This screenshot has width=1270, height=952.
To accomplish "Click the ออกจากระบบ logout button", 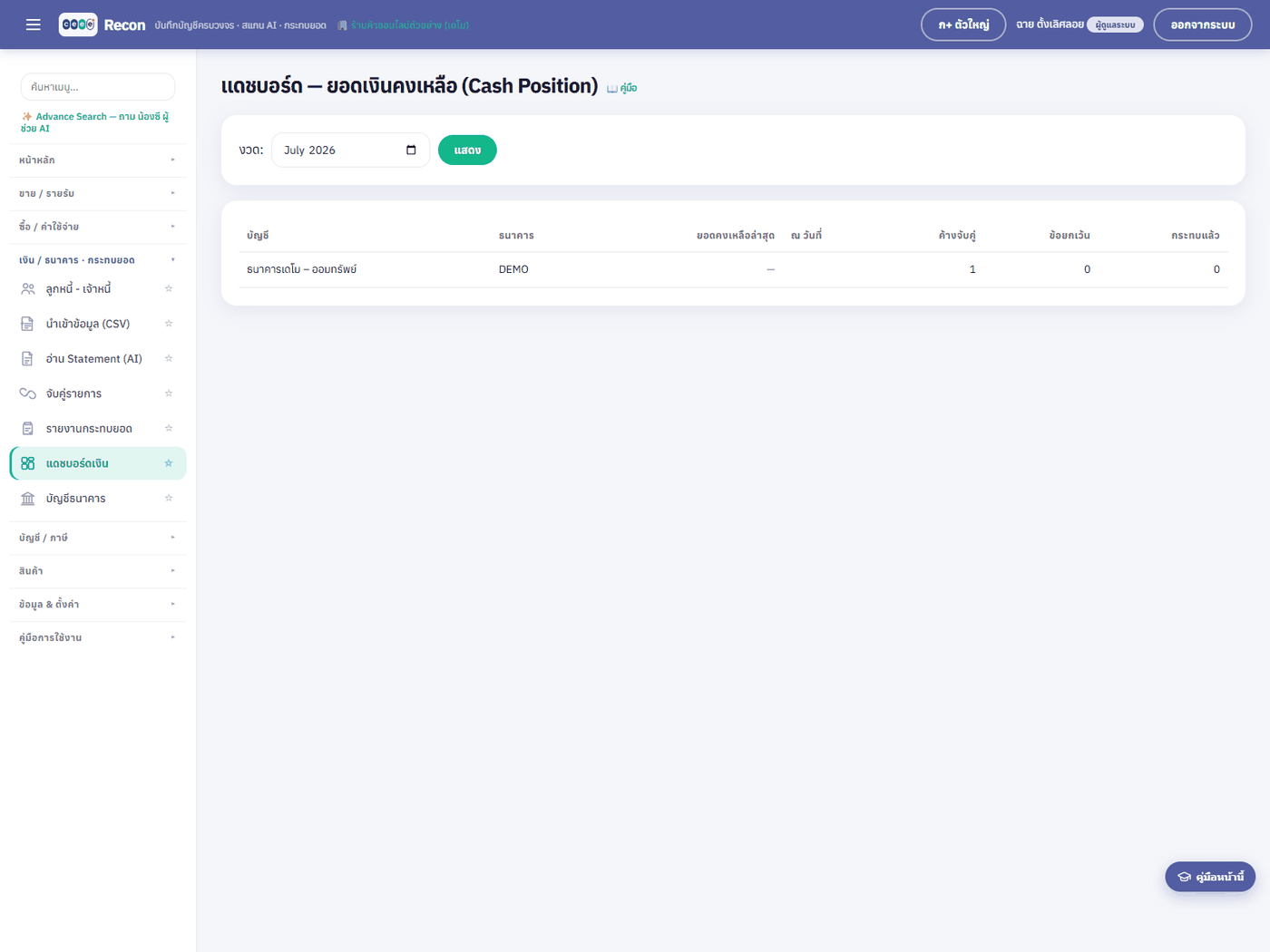I will coord(1203,24).
